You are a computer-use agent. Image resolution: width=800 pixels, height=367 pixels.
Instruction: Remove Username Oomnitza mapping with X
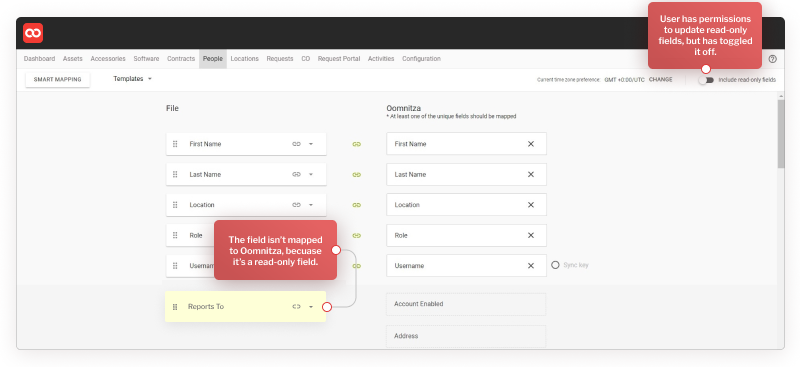point(531,266)
